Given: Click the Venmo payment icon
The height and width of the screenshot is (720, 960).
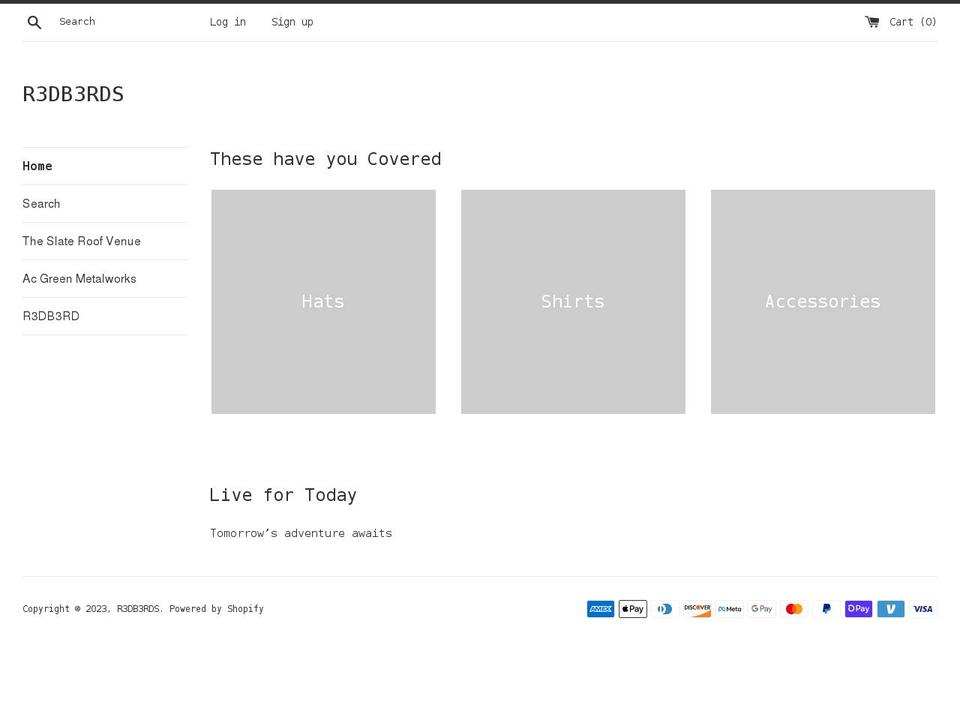Looking at the screenshot, I should point(891,609).
